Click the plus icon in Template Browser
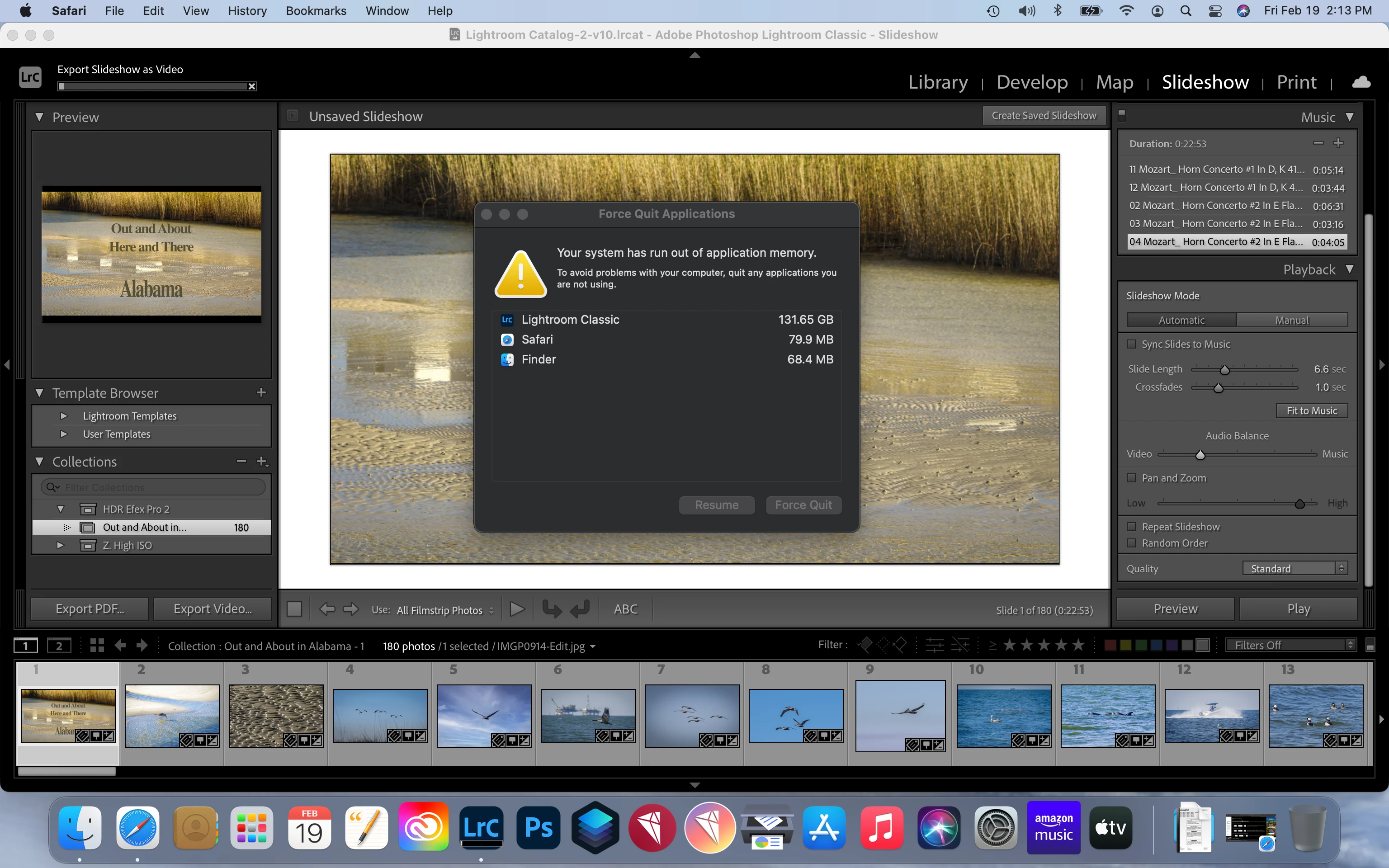This screenshot has height=868, width=1389. click(x=261, y=393)
